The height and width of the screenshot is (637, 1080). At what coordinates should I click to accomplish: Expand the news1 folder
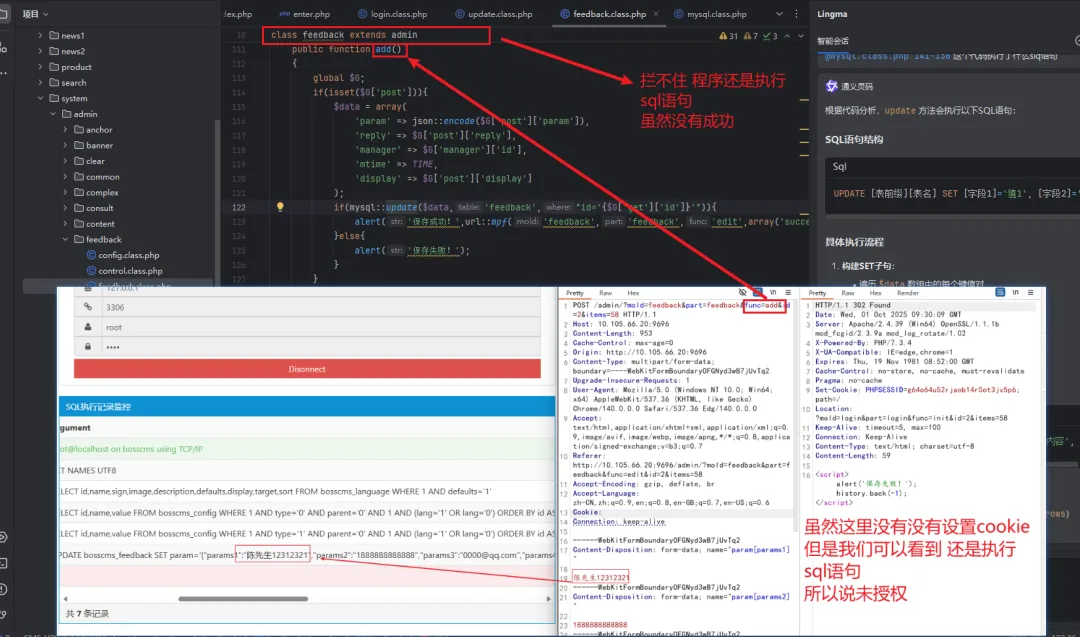click(x=40, y=35)
